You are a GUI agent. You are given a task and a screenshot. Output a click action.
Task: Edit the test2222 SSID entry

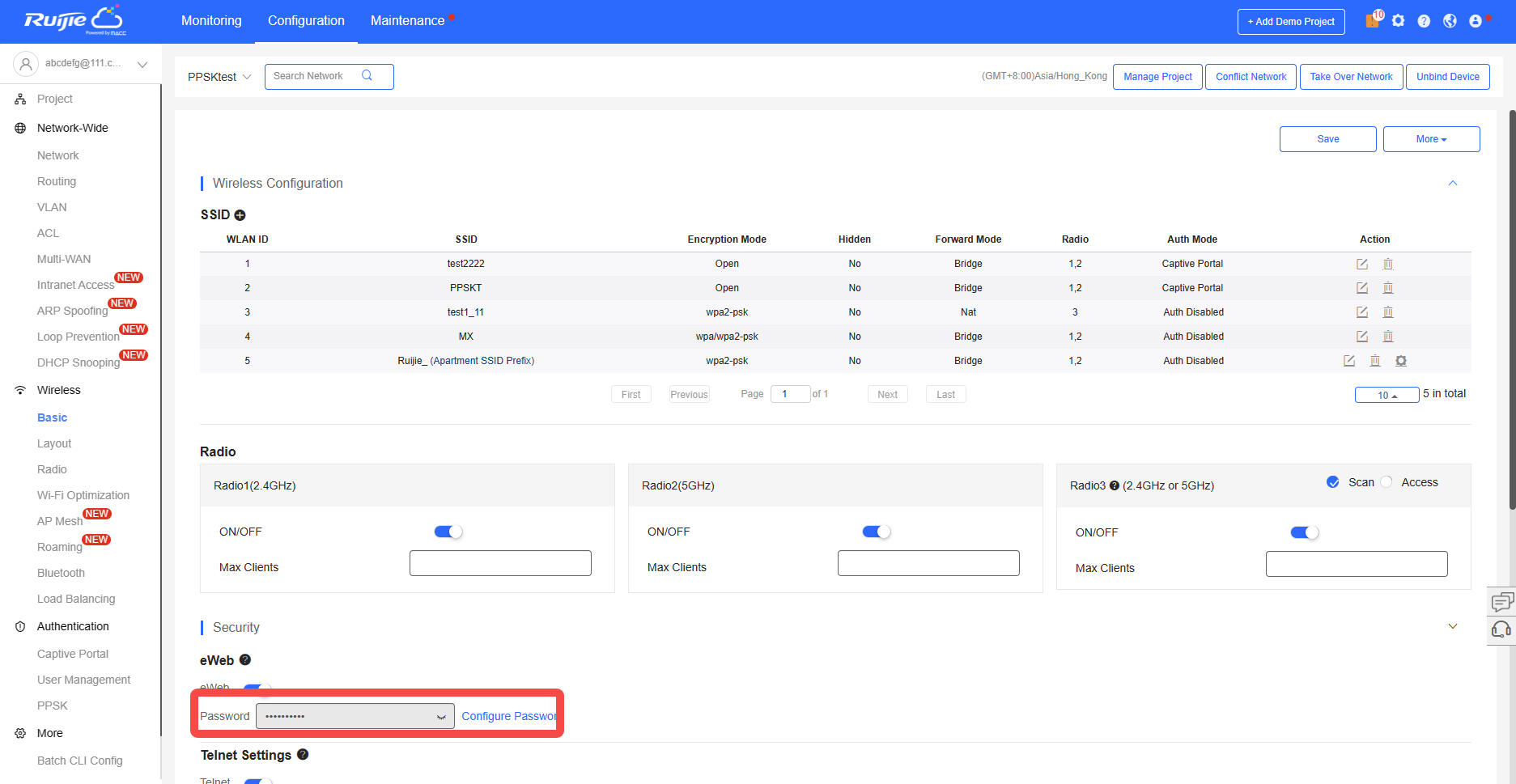point(1362,264)
